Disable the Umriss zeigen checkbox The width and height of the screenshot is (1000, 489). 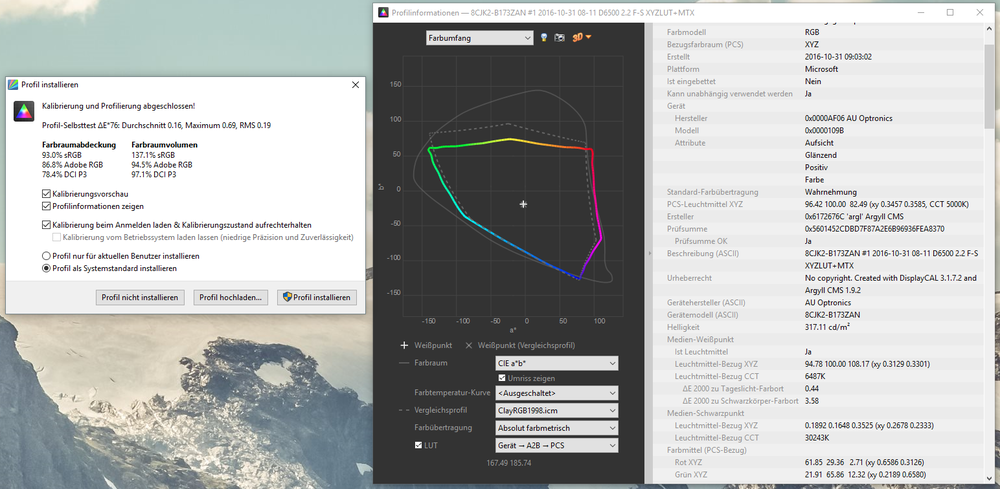coord(501,378)
